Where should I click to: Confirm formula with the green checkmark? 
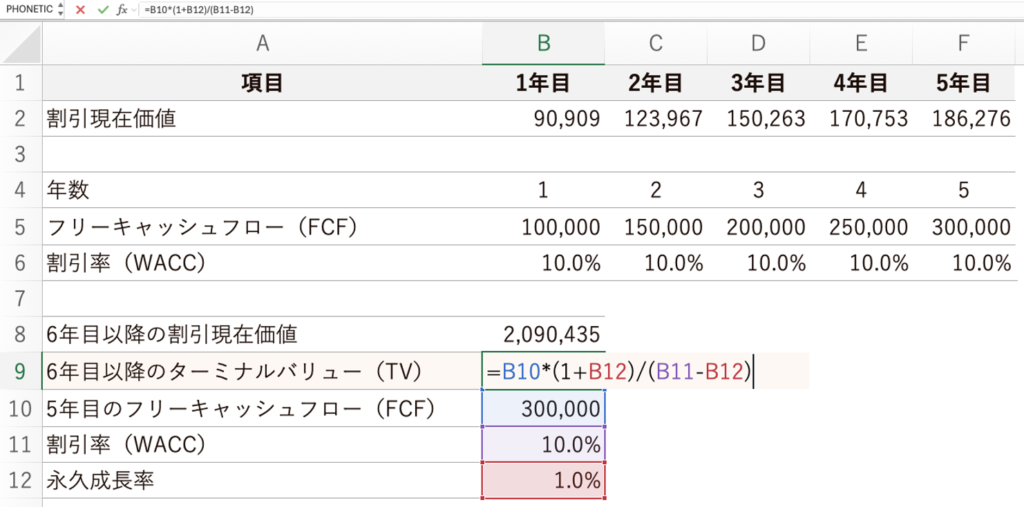(102, 9)
